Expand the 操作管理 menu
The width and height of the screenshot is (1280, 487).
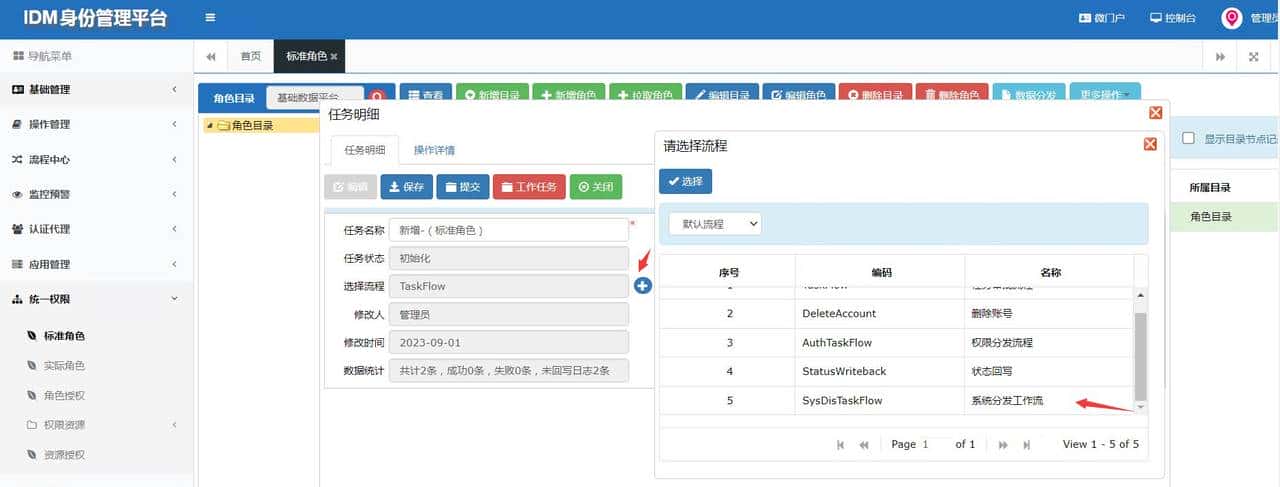tap(97, 124)
